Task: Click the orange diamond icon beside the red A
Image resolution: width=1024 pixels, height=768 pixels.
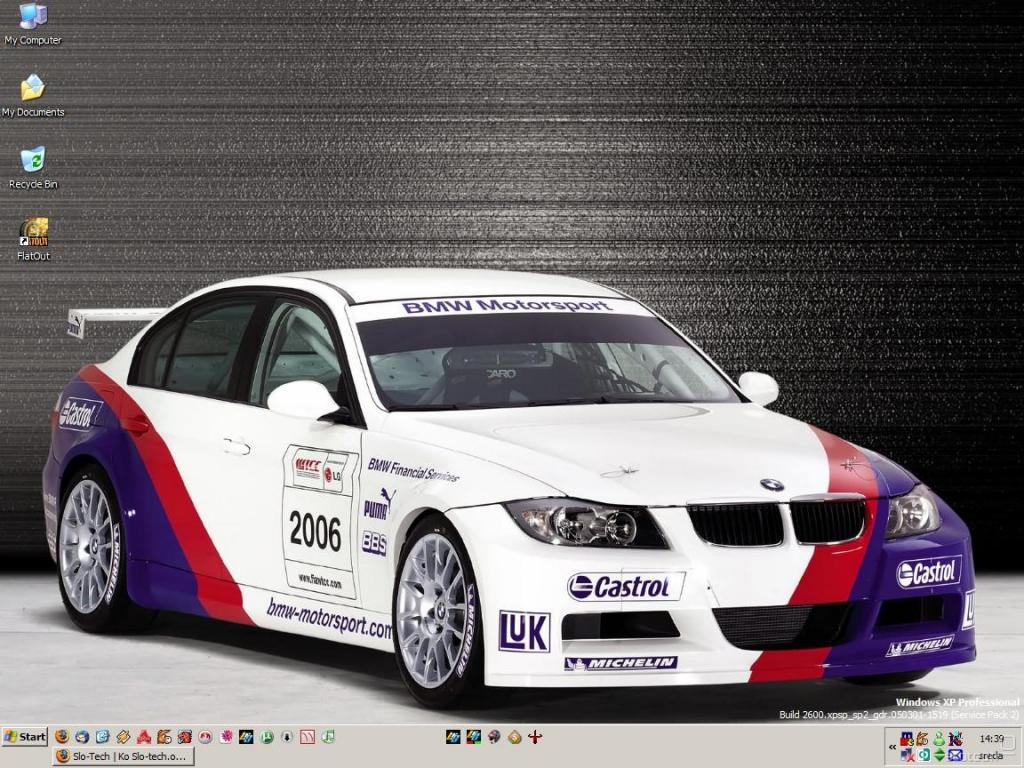Action: pos(123,737)
